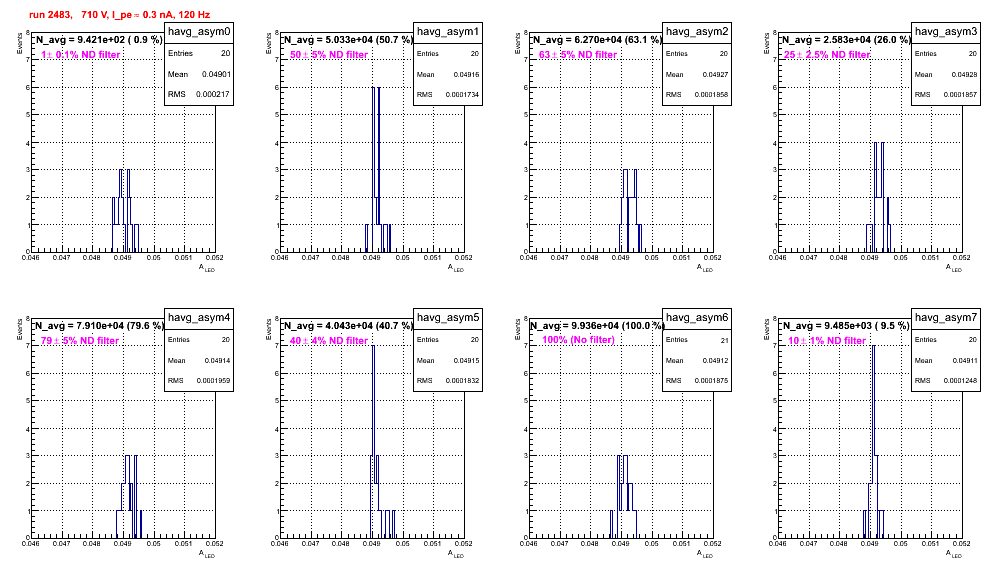Click the 79± 5% ND filter label
The height and width of the screenshot is (572, 996).
point(80,341)
